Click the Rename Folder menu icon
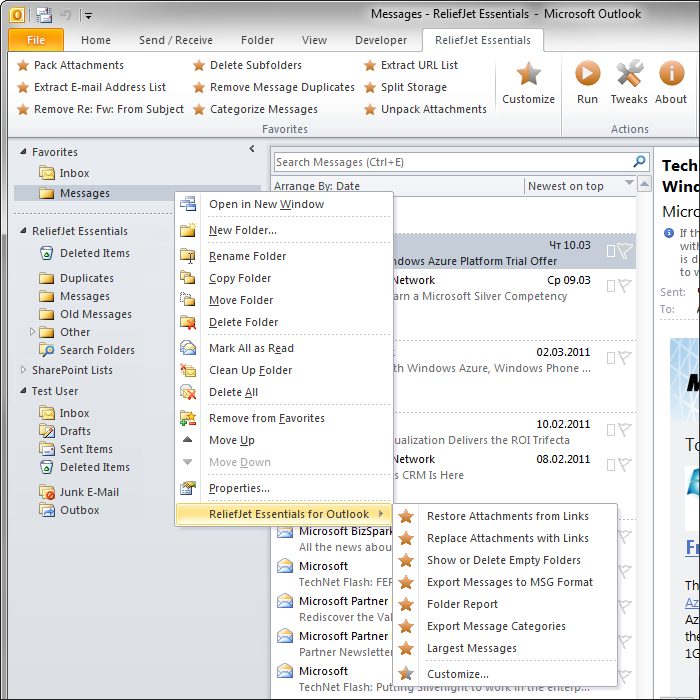Viewport: 700px width, 700px height. 188,256
